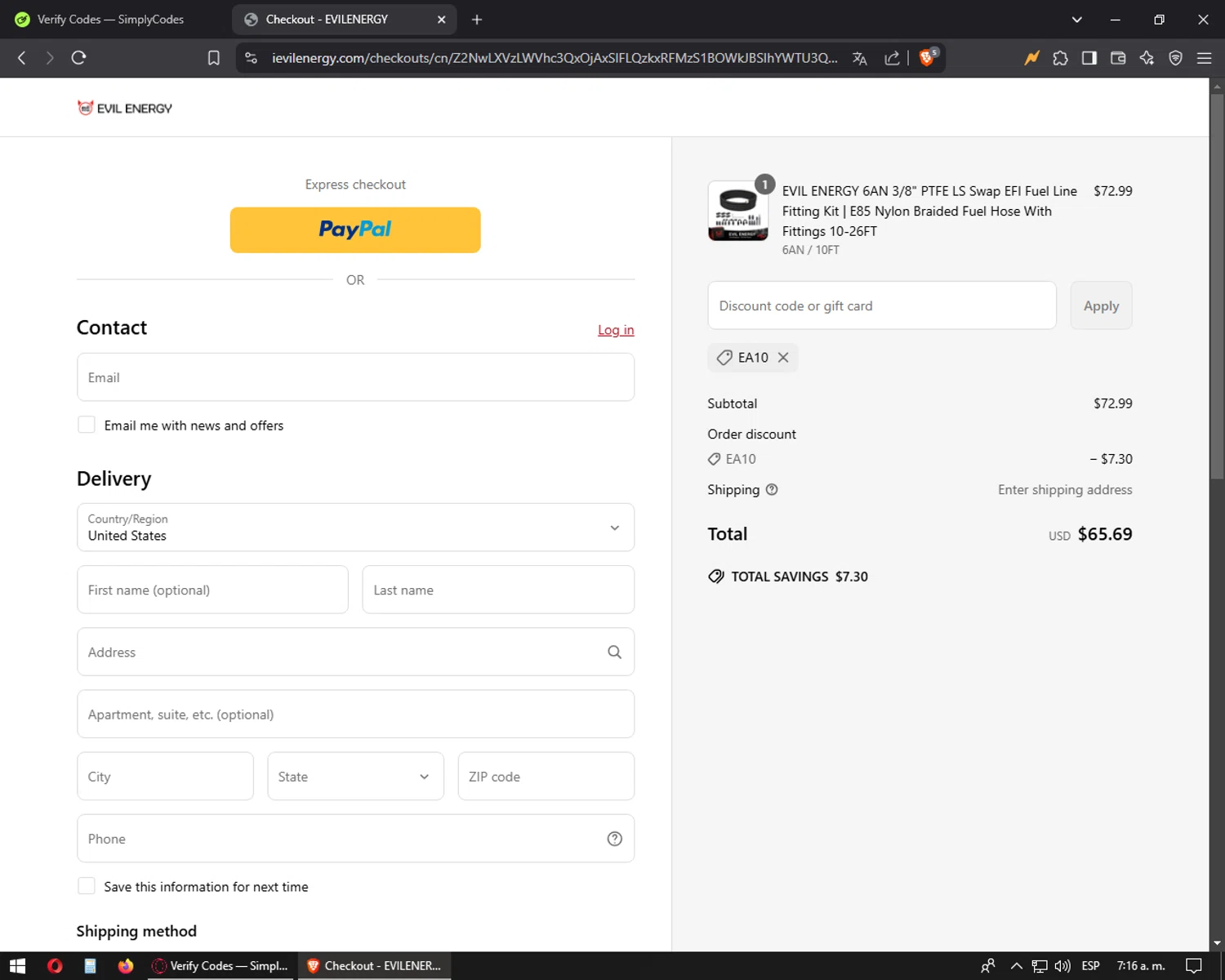Image resolution: width=1225 pixels, height=980 pixels.
Task: Check Save this information for next time
Action: point(87,886)
